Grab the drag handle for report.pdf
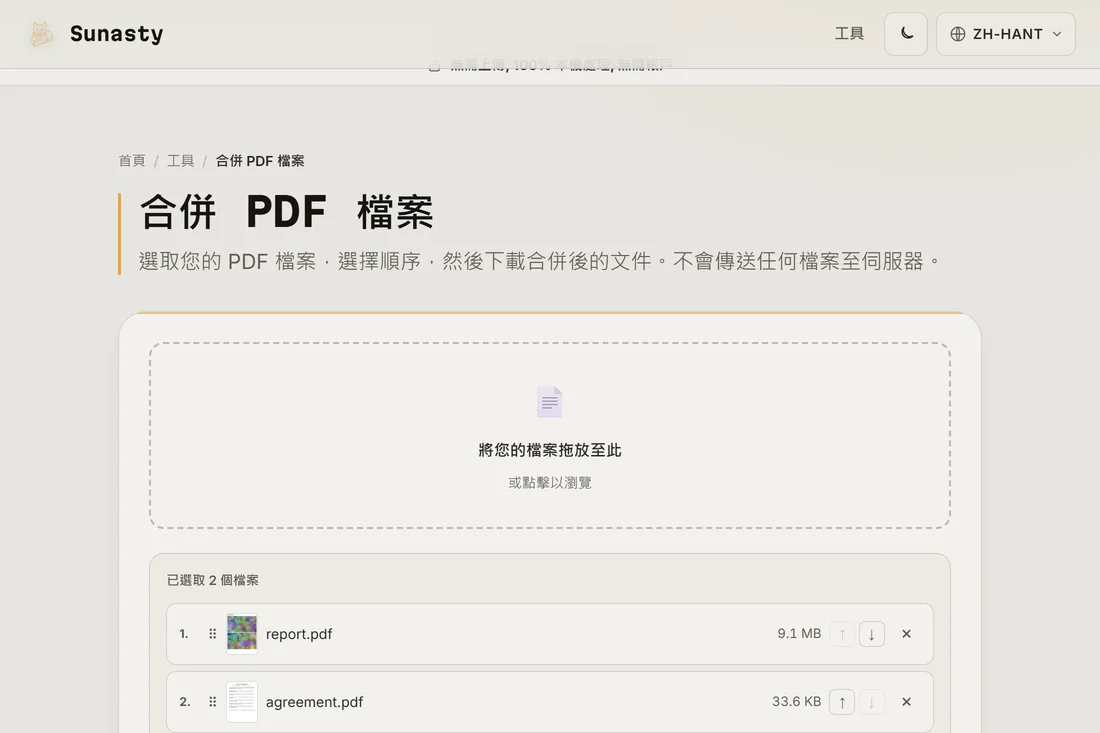Image resolution: width=1100 pixels, height=733 pixels. (x=213, y=634)
